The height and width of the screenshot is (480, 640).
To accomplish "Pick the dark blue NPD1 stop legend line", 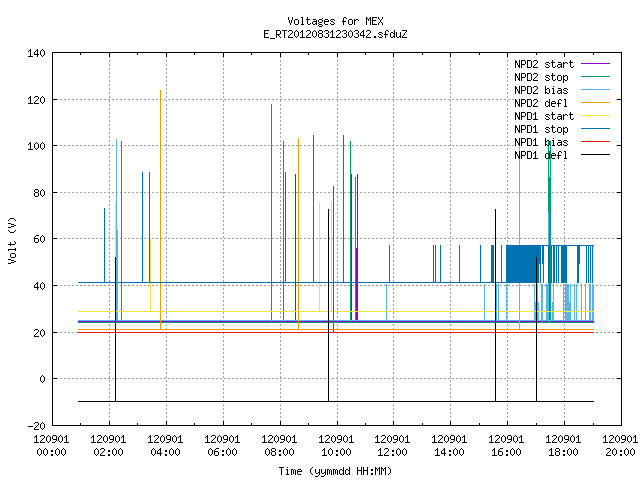I will point(595,129).
